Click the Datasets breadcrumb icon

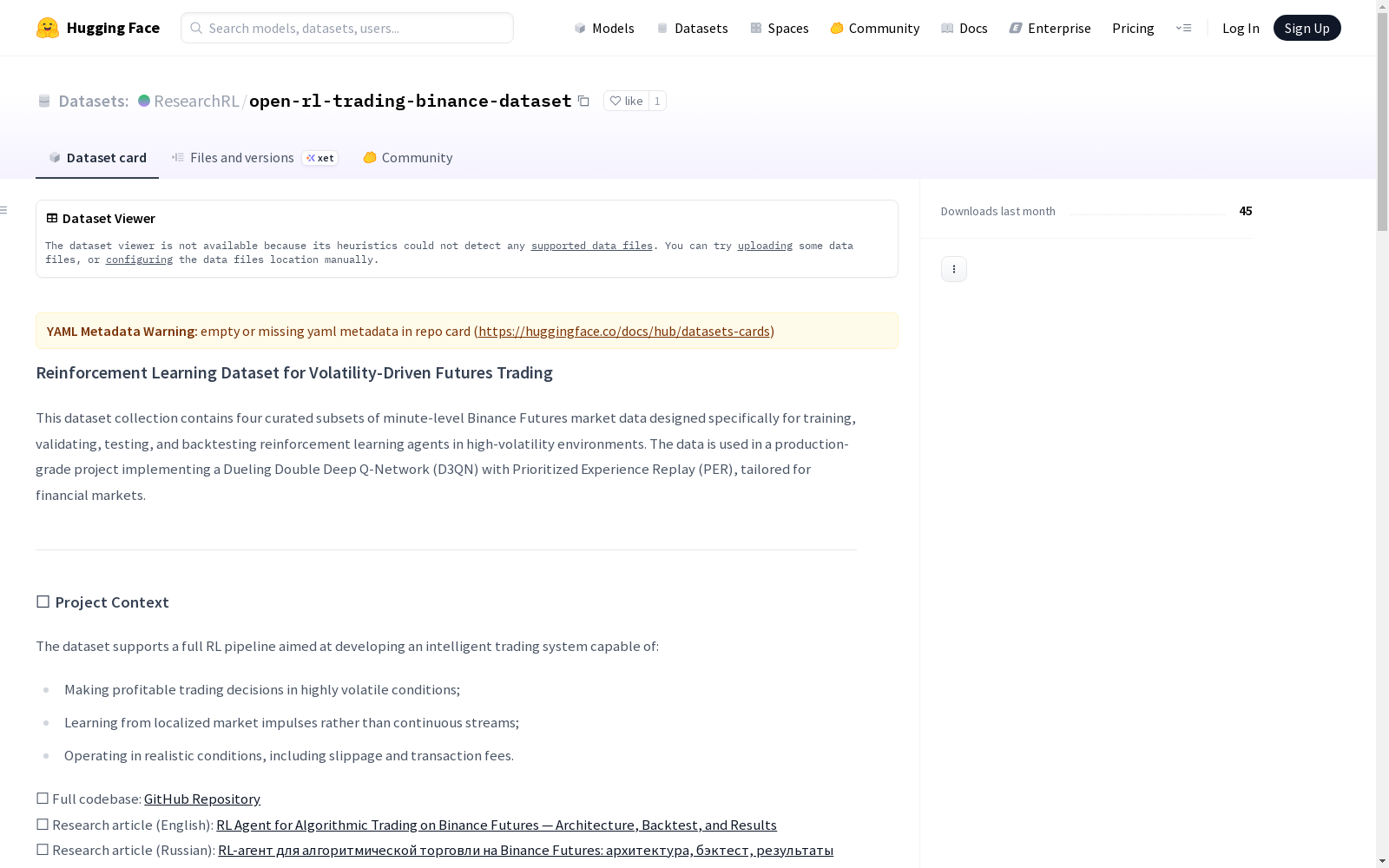pos(44,101)
